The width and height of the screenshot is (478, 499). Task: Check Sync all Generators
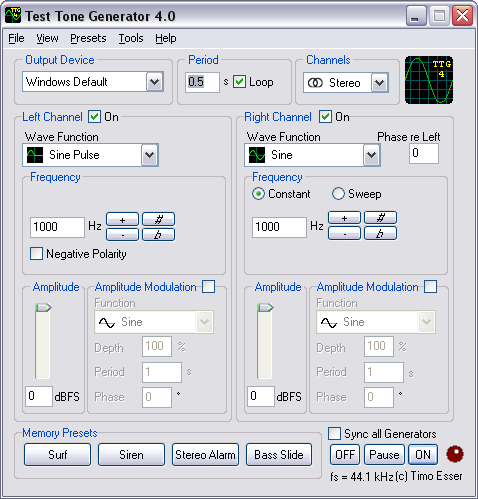[334, 434]
